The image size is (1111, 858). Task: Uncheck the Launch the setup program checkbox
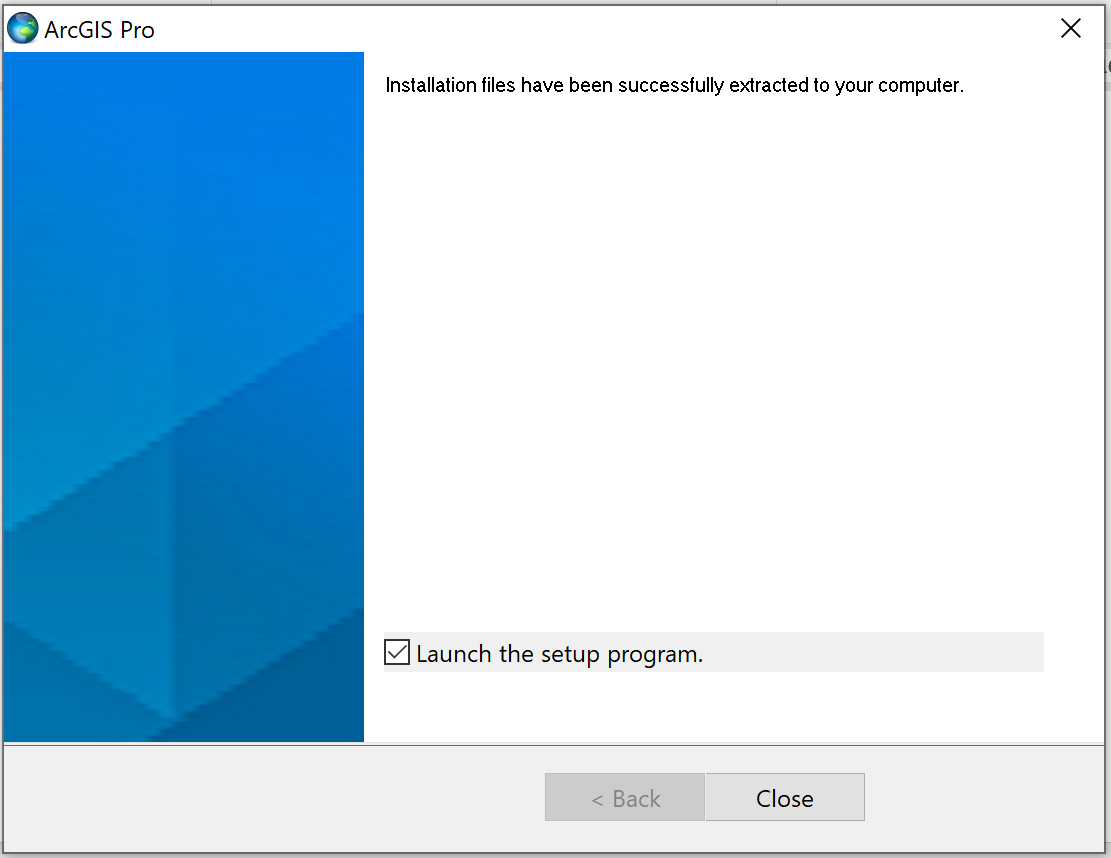(x=397, y=653)
